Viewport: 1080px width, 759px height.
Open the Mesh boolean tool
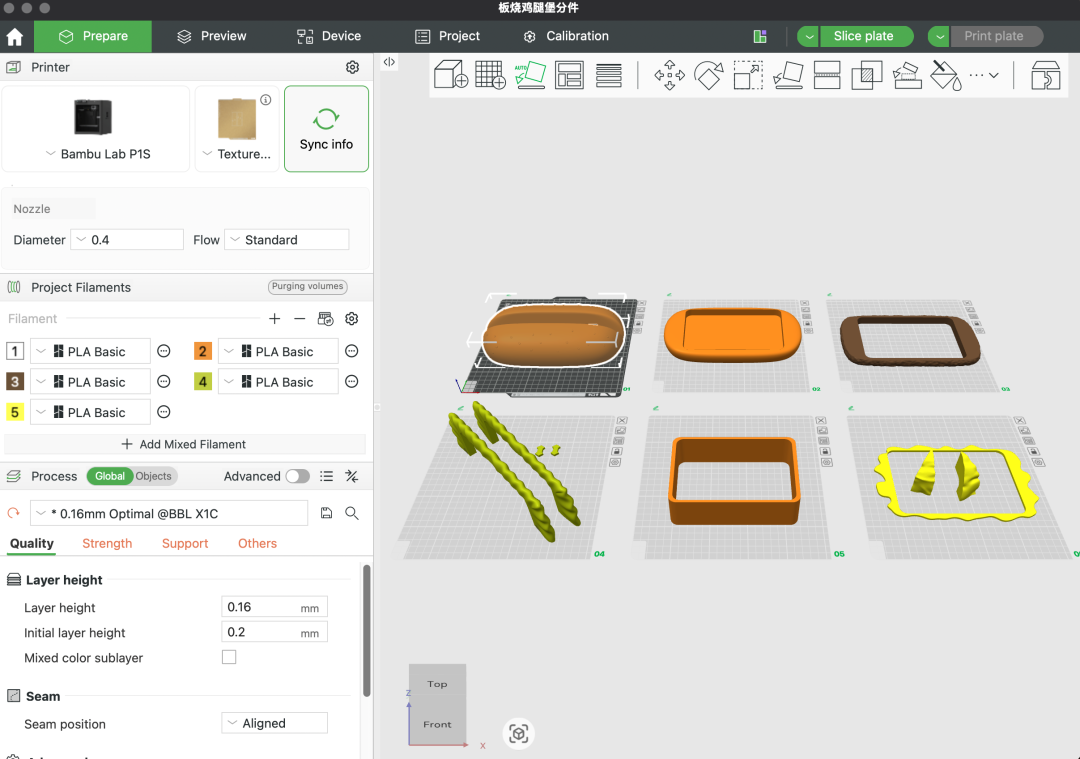tap(866, 75)
